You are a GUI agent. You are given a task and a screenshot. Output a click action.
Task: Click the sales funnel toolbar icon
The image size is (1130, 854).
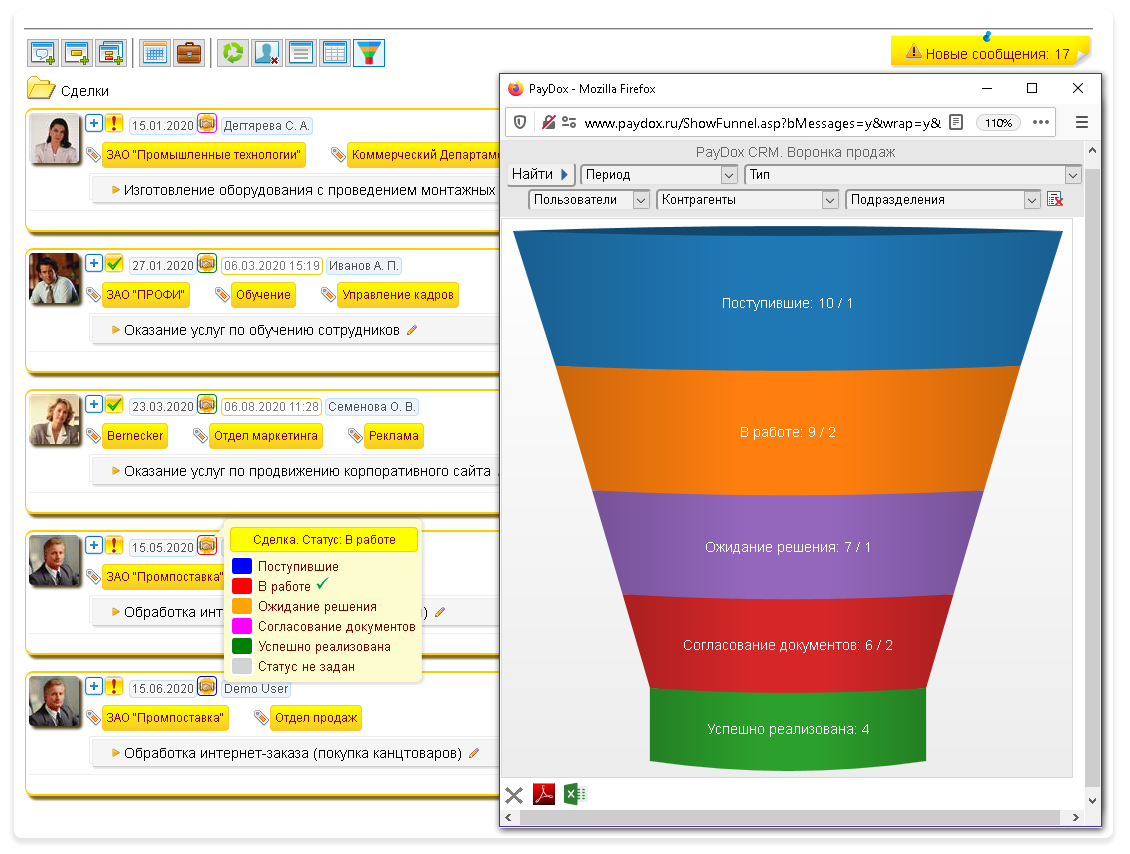click(x=369, y=53)
